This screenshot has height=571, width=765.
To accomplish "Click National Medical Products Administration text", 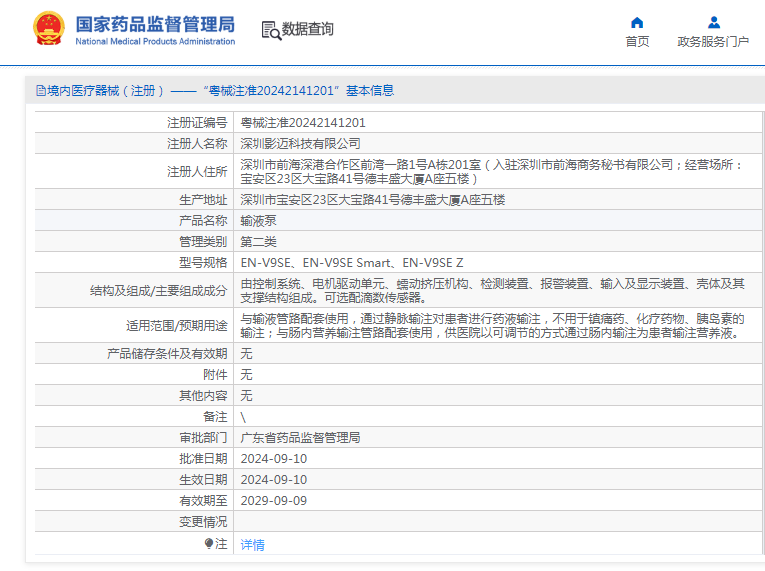I will [155, 41].
